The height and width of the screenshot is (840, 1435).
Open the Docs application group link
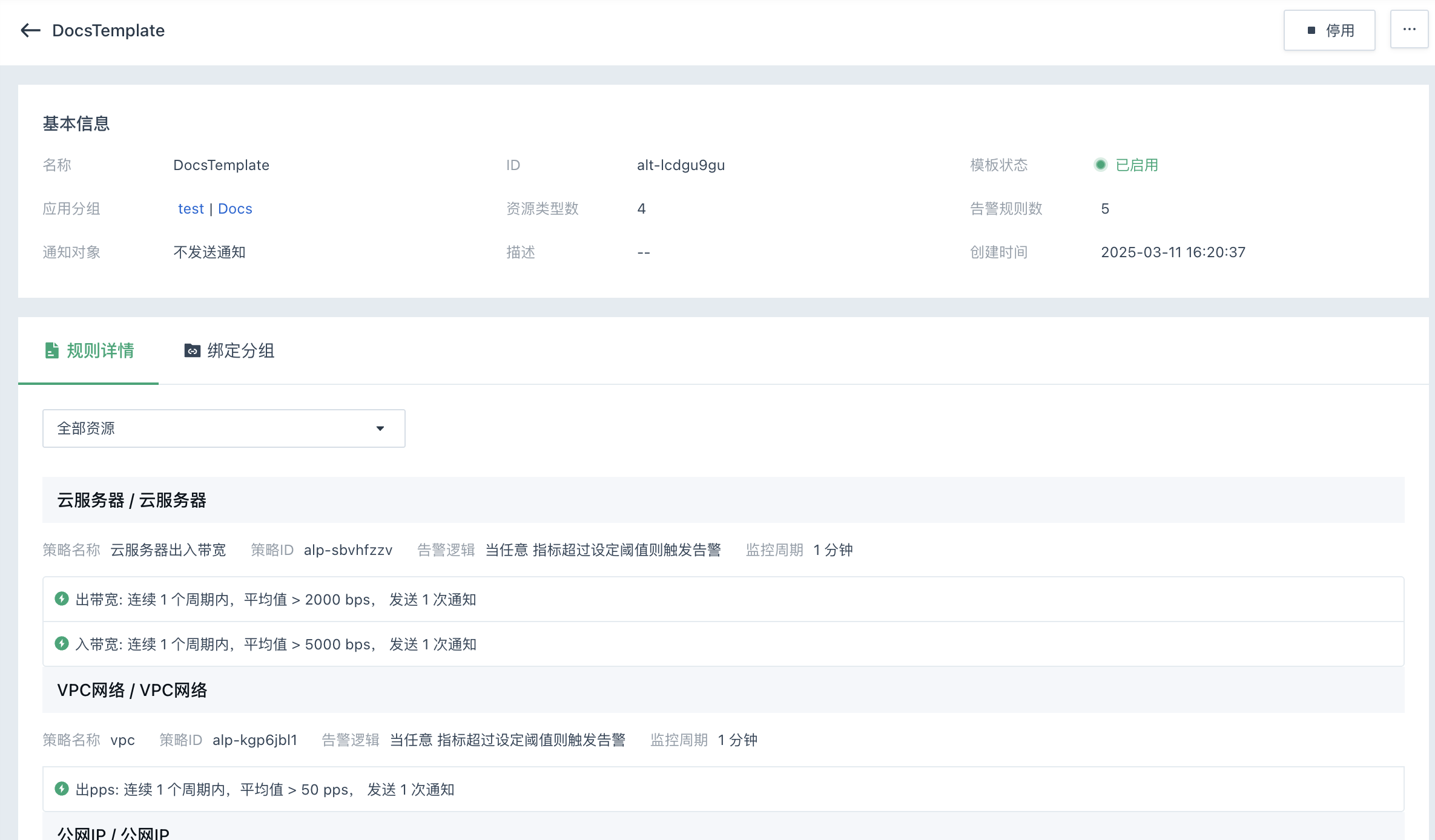(x=235, y=209)
